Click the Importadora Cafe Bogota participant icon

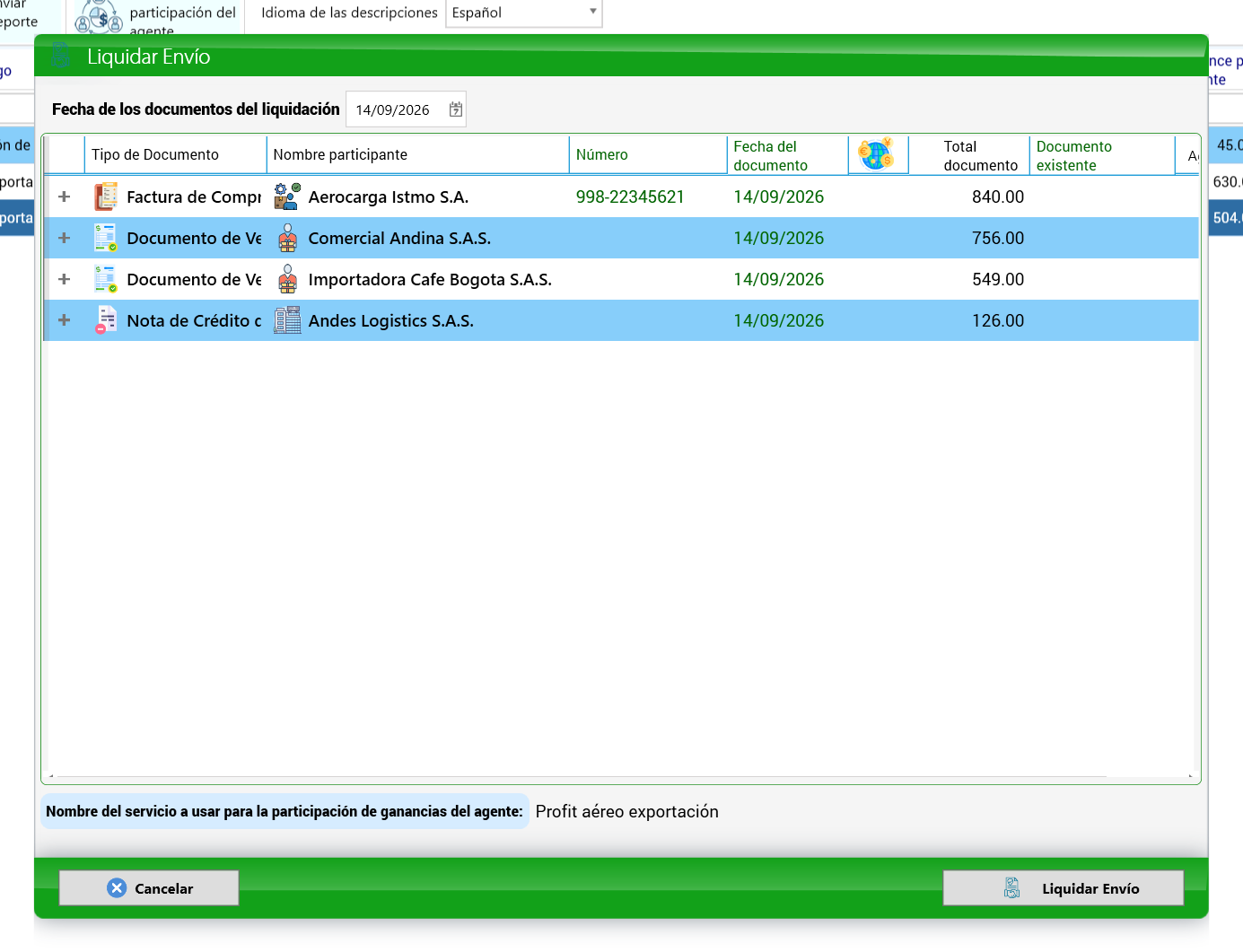(287, 279)
